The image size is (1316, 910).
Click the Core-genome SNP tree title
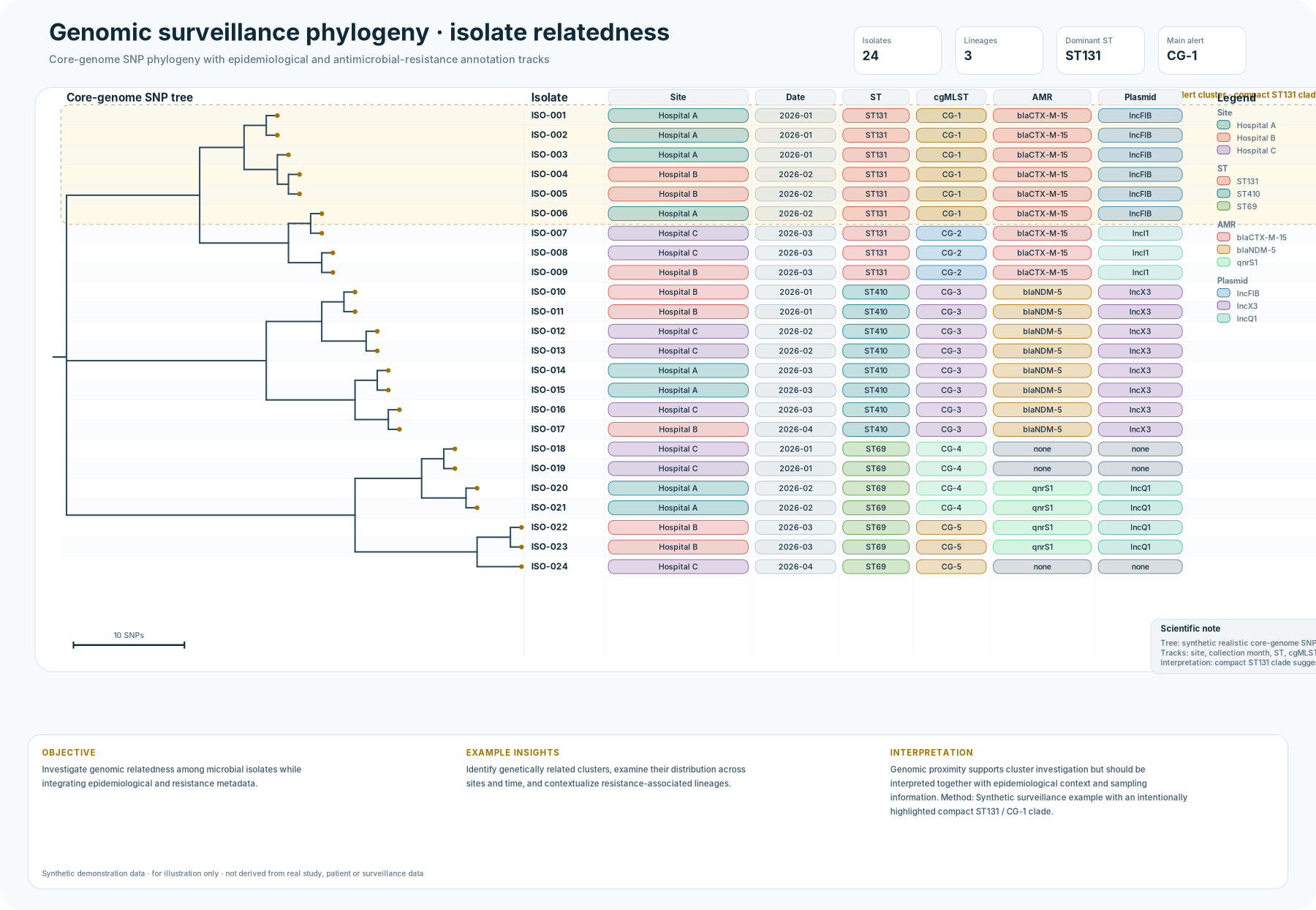(129, 97)
